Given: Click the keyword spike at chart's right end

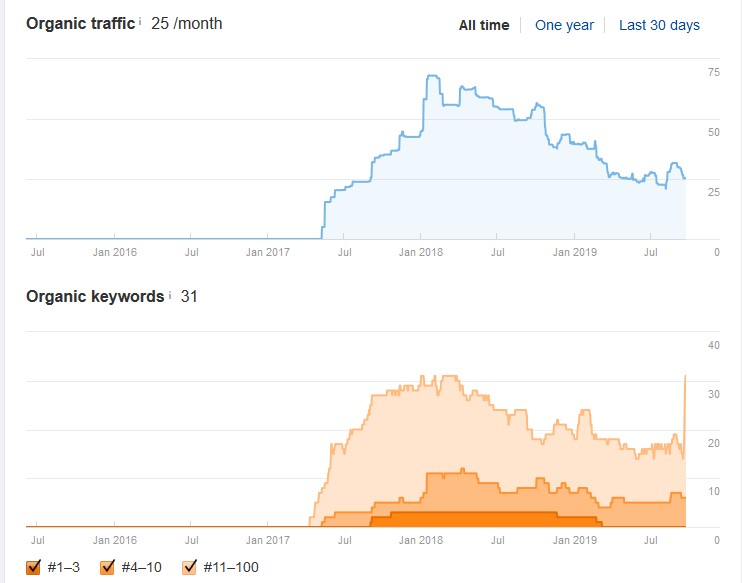Looking at the screenshot, I should 685,379.
